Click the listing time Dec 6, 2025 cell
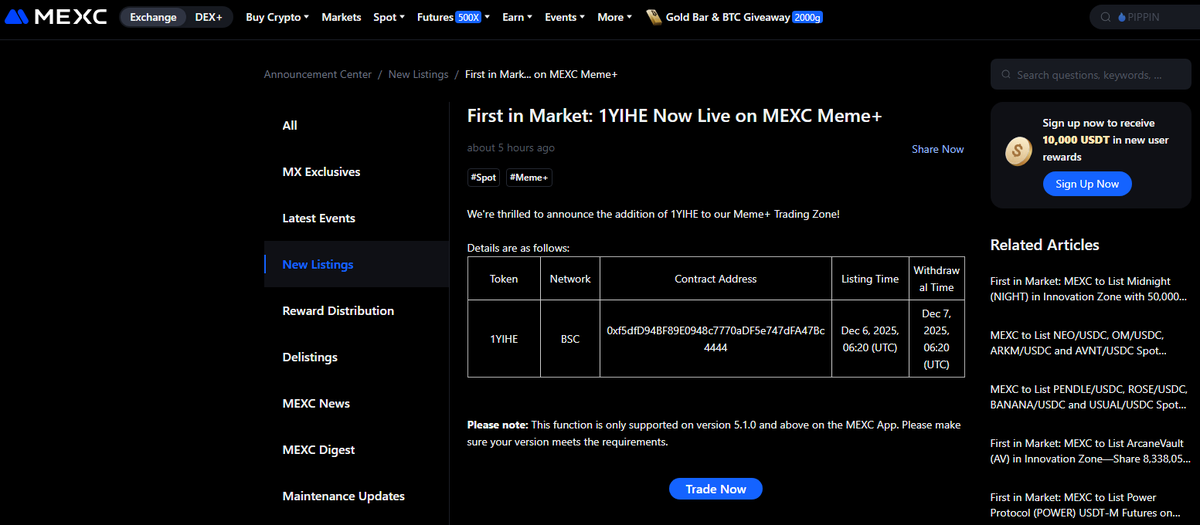1200x525 pixels. pos(870,339)
